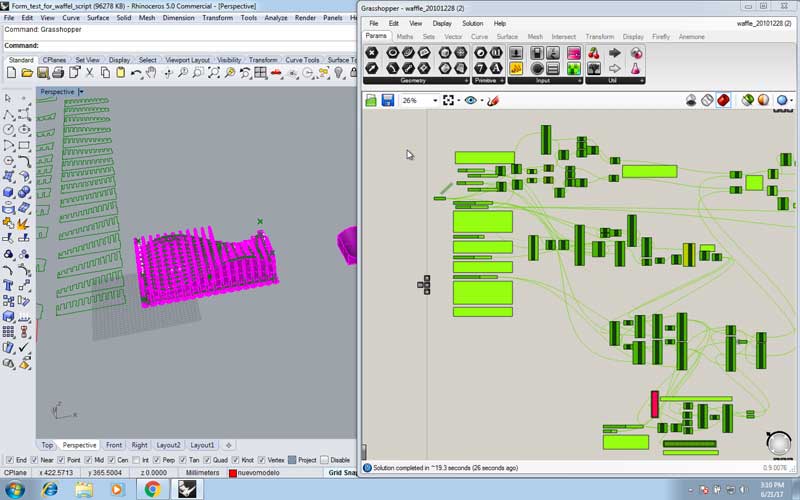Toggle the Mid osnap checkbox
800x500 pixels.
pos(88,460)
